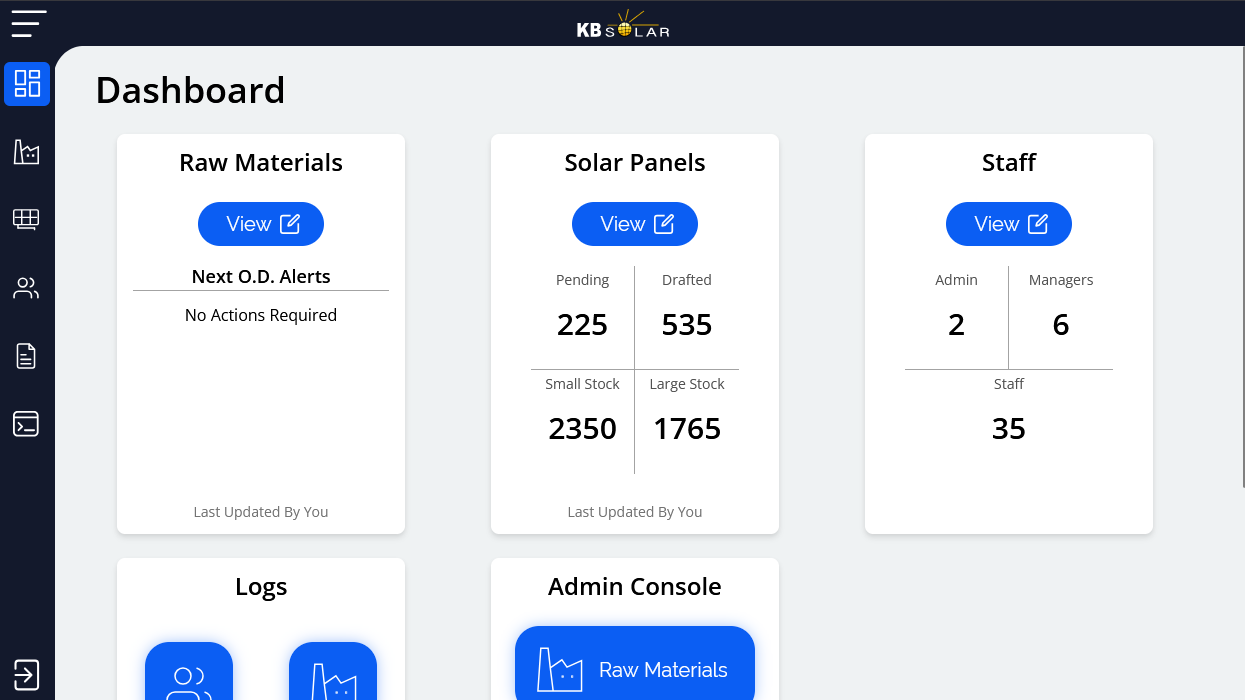Viewport: 1245px width, 700px height.
Task: View the Raw Materials card
Action: pos(261,224)
